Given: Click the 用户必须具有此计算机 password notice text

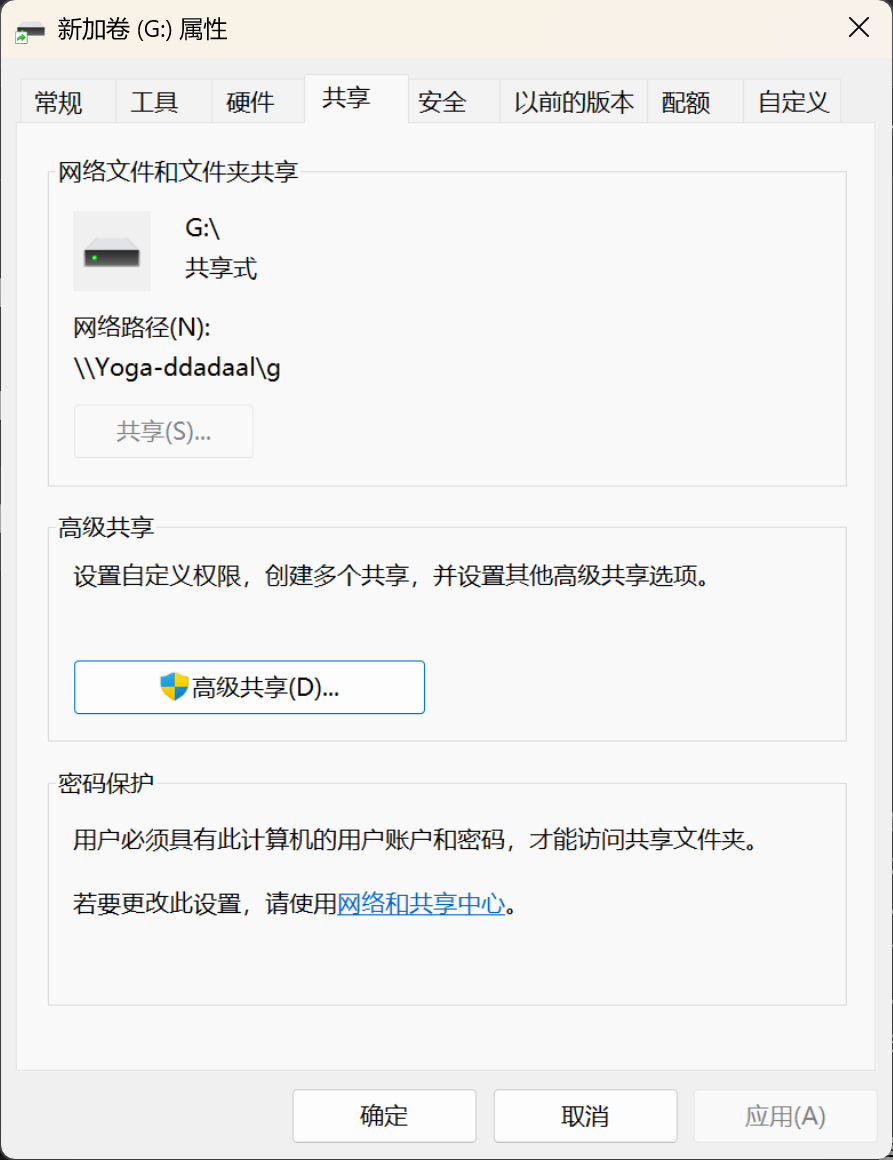Looking at the screenshot, I should click(418, 840).
